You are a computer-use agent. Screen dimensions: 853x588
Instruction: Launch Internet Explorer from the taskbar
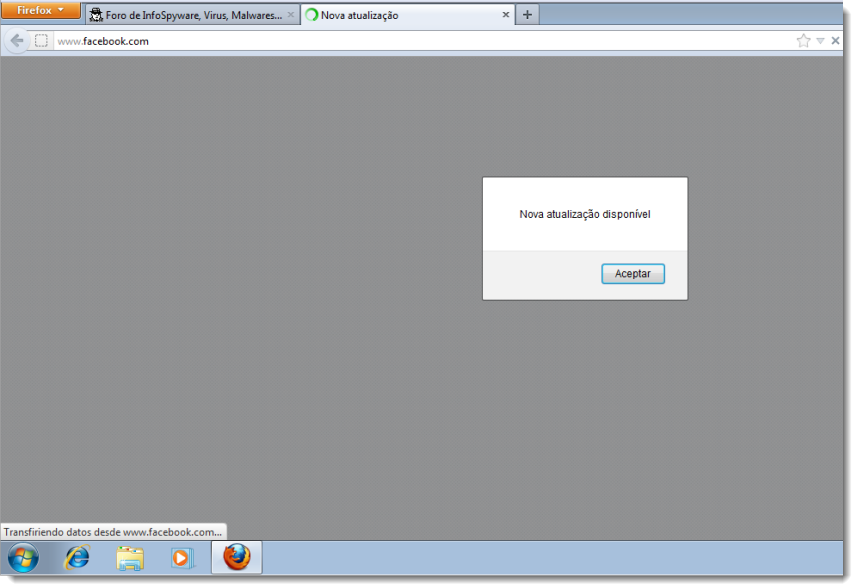[77, 558]
